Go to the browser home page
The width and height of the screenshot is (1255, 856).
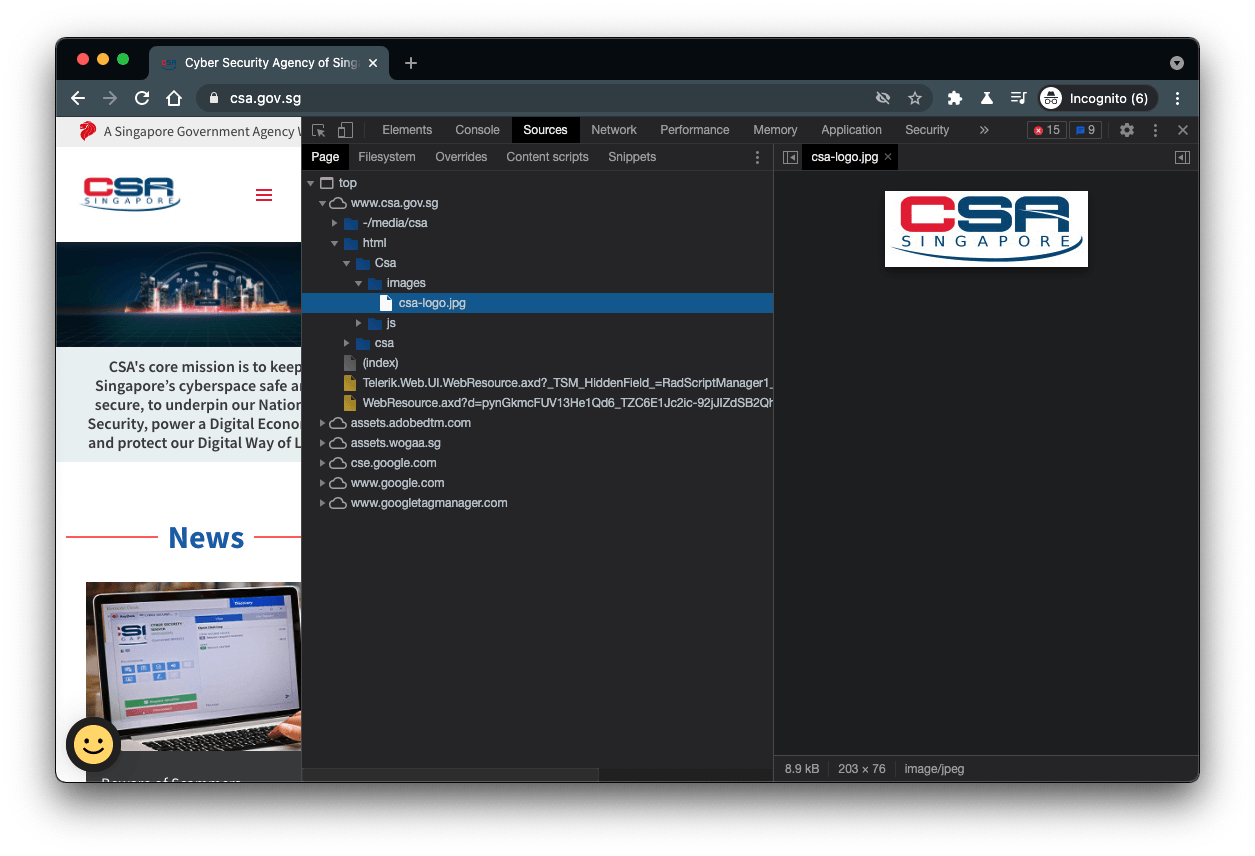[x=174, y=98]
